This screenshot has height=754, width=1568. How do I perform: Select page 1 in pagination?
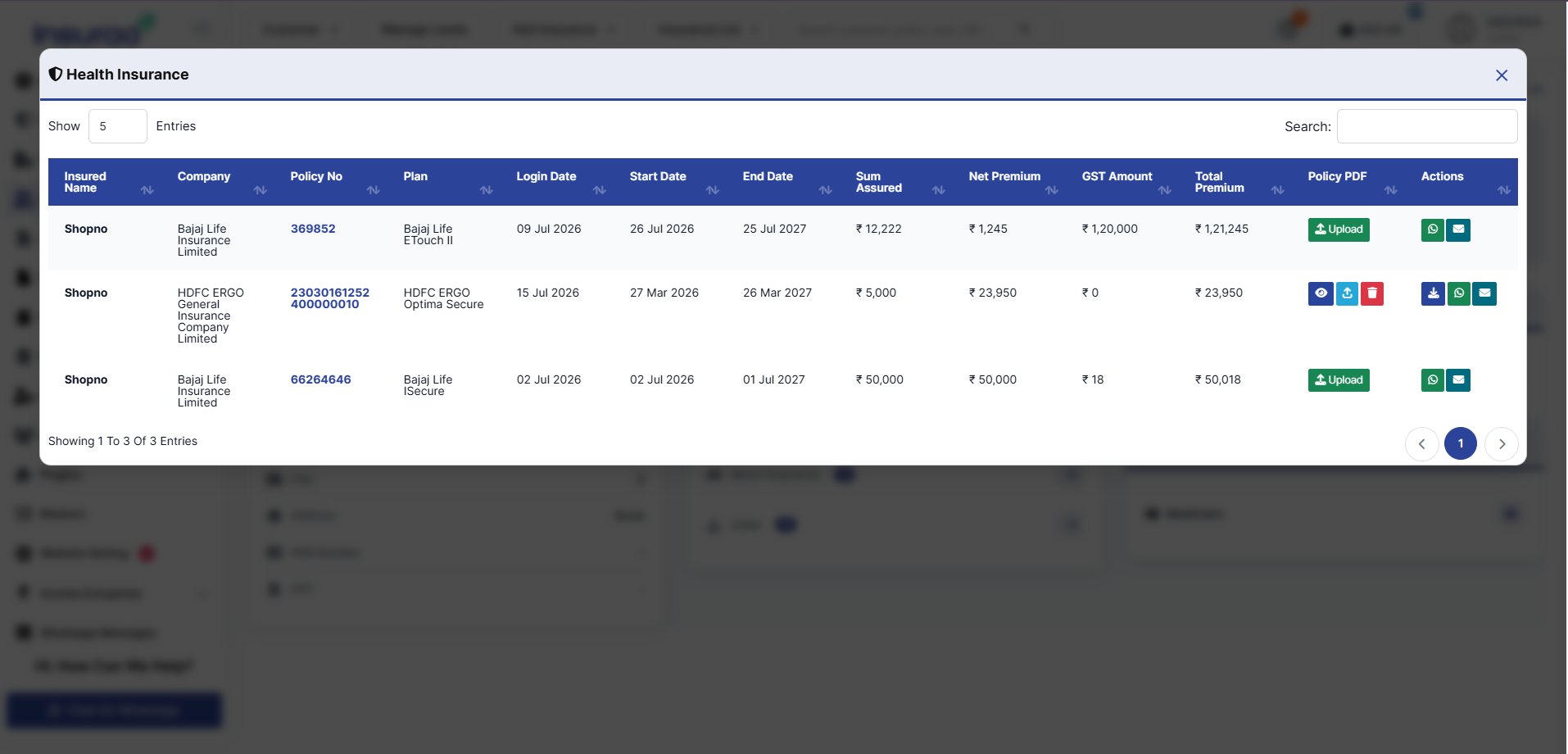(1461, 443)
